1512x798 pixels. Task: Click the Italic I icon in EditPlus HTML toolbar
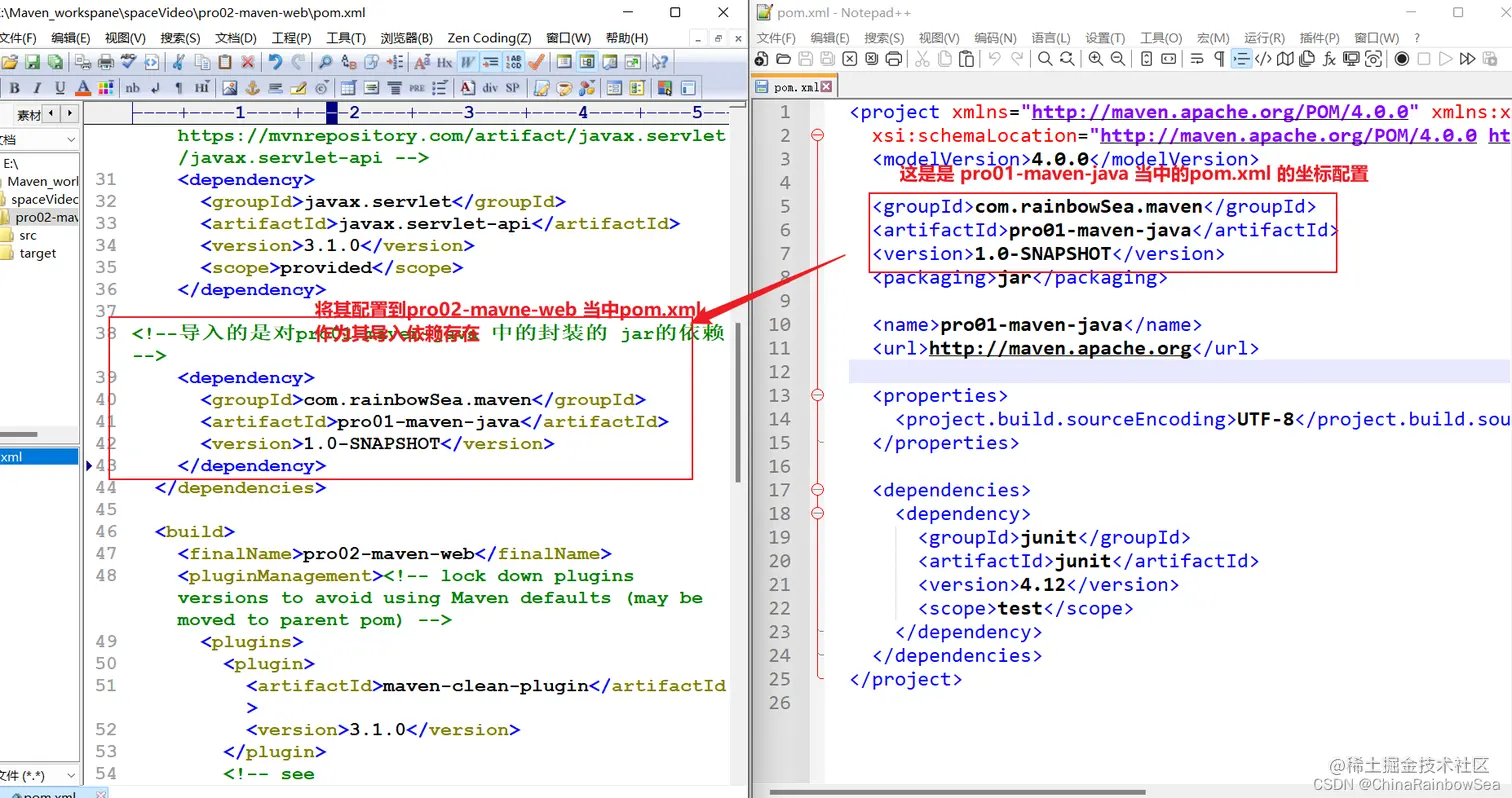click(x=37, y=88)
